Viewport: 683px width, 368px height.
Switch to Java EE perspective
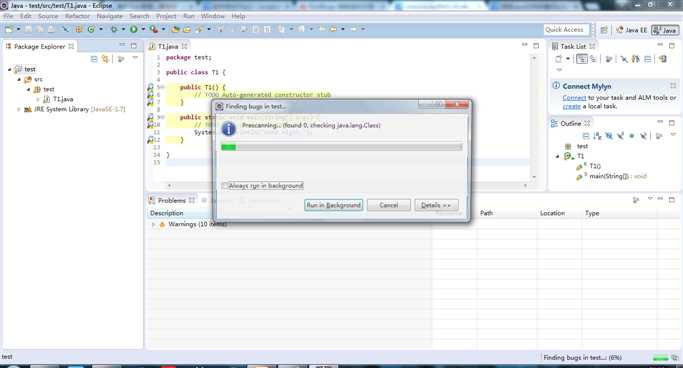(x=631, y=30)
